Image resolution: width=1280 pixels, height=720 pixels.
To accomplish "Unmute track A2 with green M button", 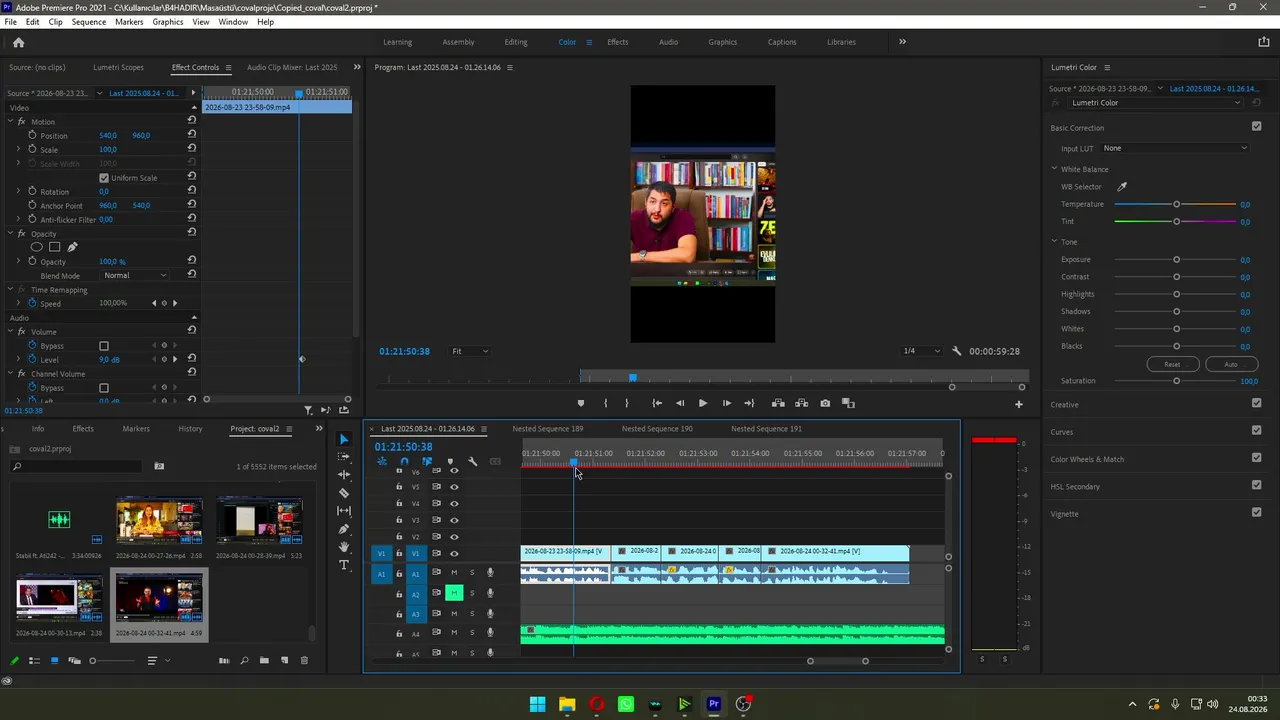I will pyautogui.click(x=454, y=593).
